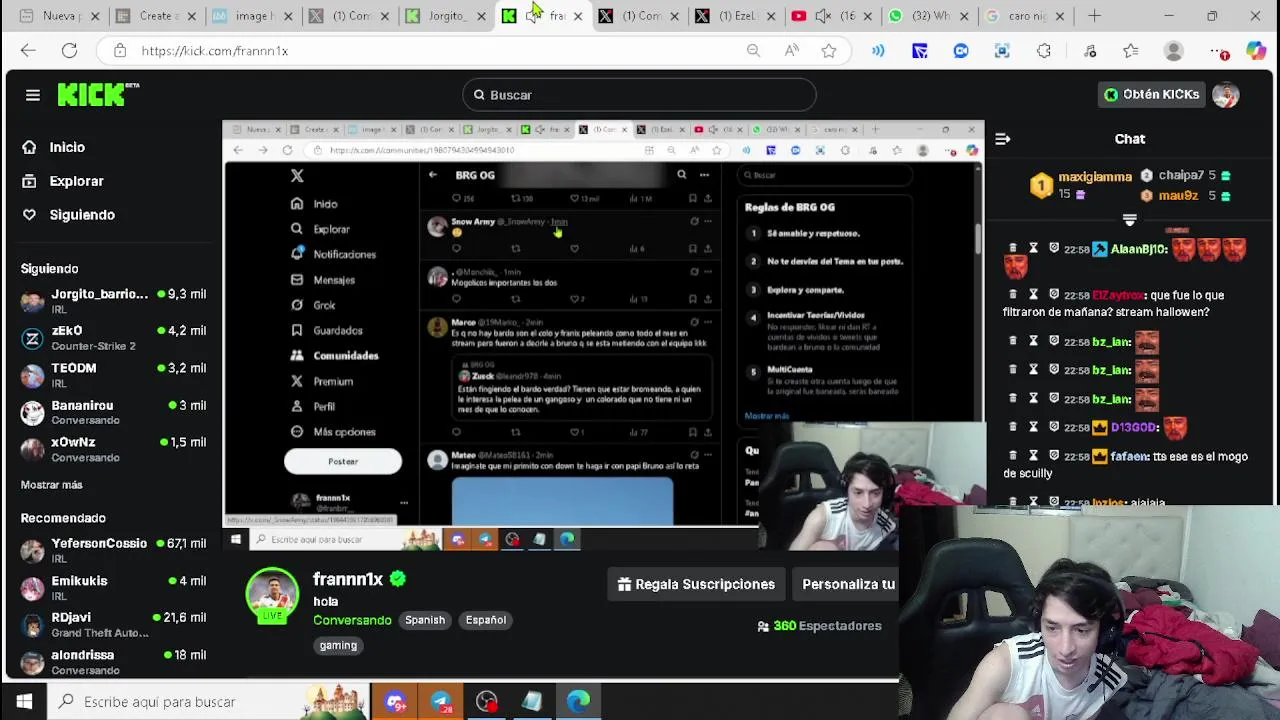Screen dimensions: 1280x720
Task: Open xOwNz channel in sidebar
Action: coord(112,449)
